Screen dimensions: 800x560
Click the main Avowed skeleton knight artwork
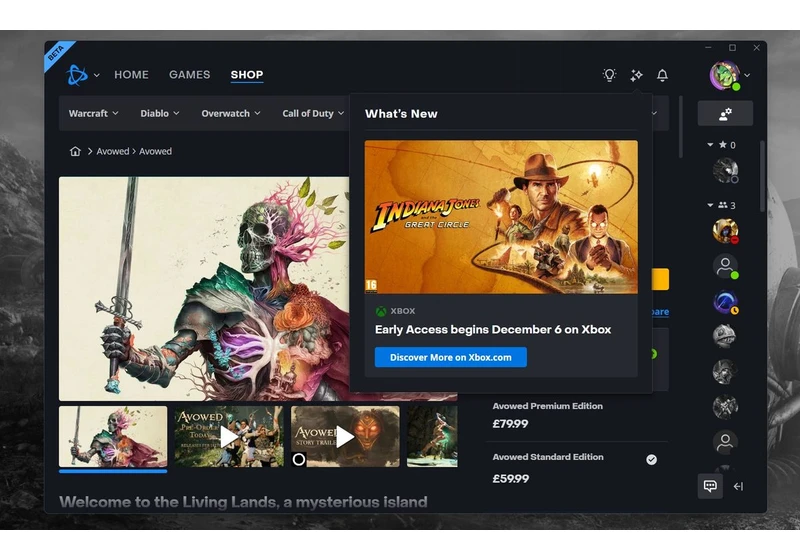(x=204, y=289)
